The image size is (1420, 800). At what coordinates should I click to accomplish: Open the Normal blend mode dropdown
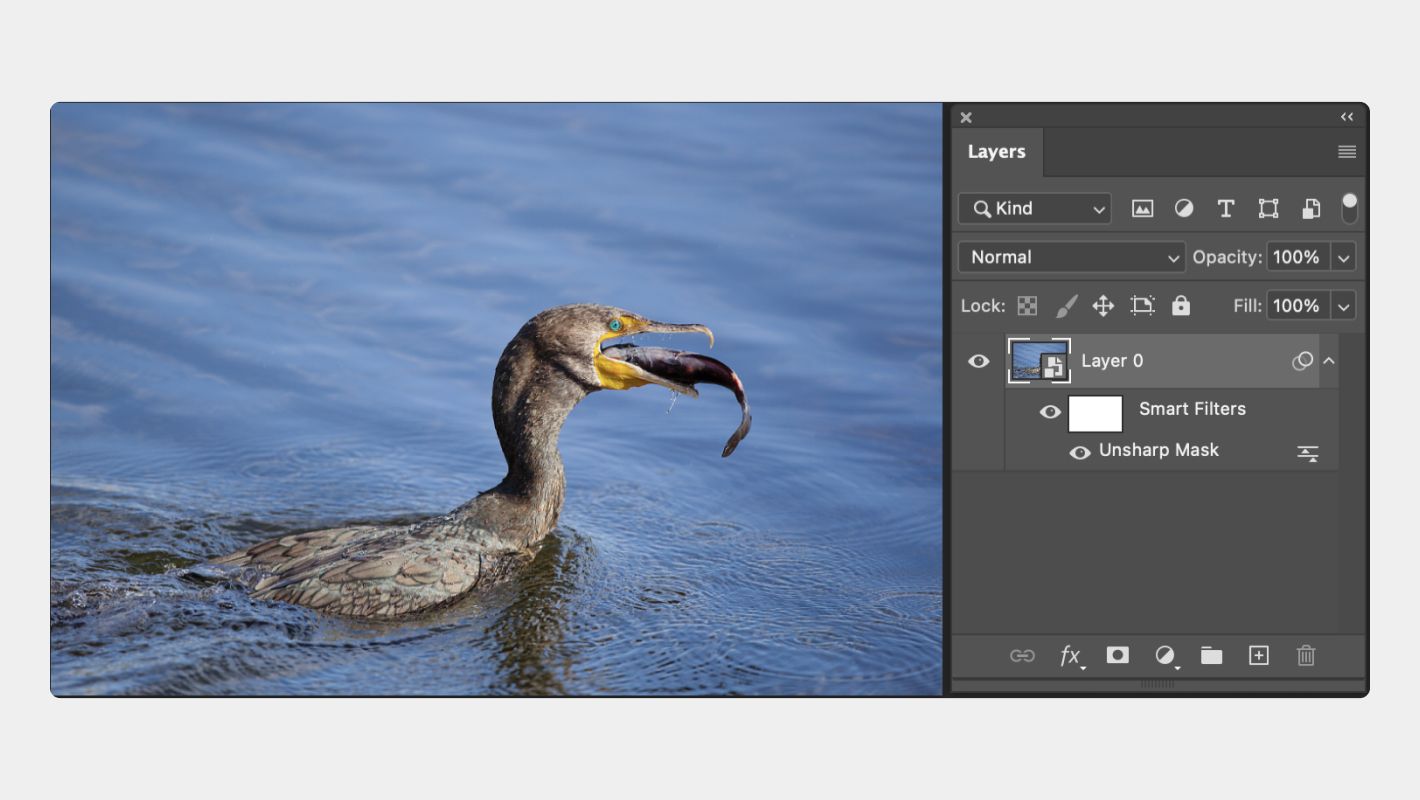pyautogui.click(x=1070, y=257)
